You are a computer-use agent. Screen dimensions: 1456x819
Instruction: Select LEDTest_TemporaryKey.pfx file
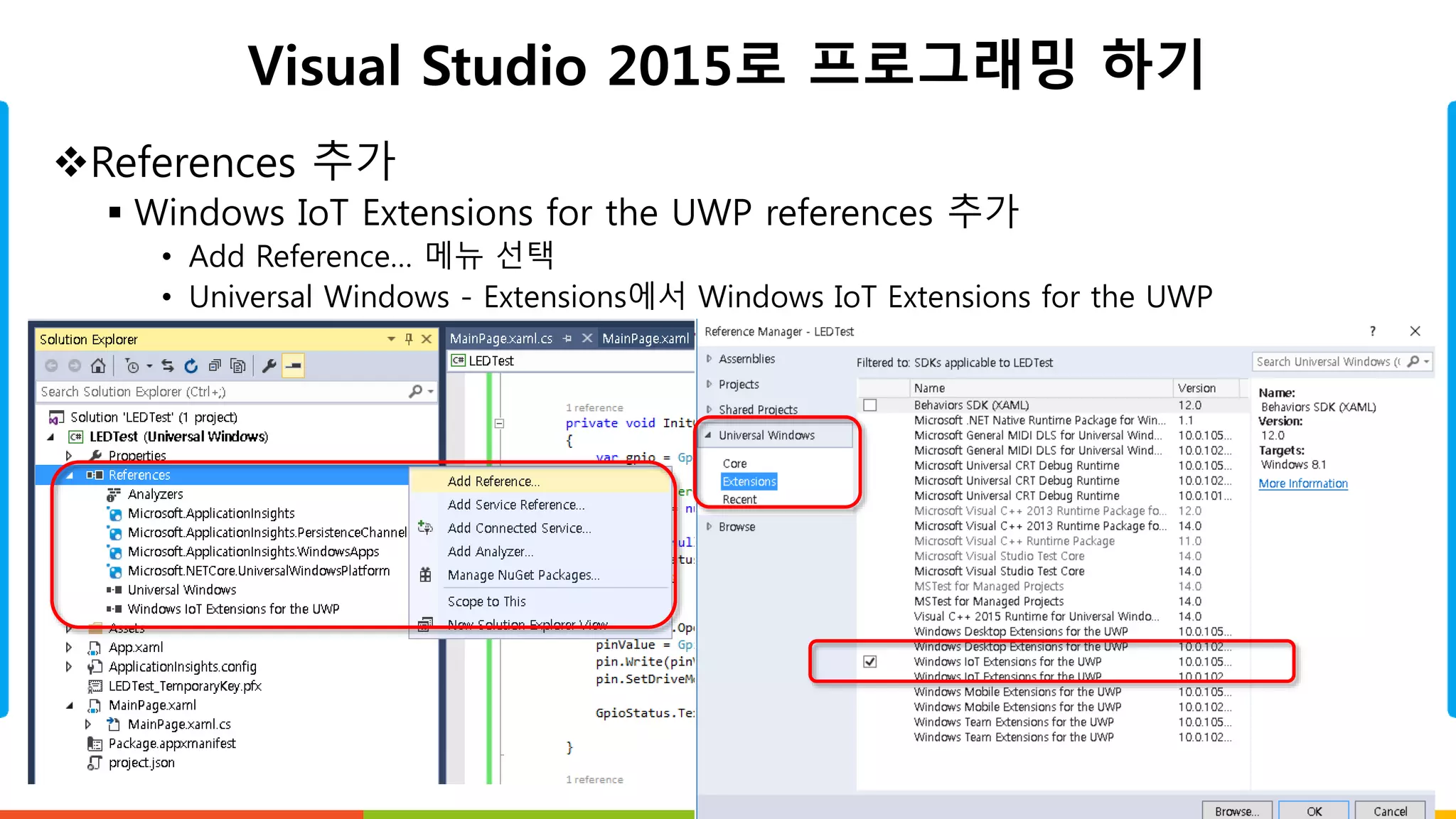click(x=185, y=686)
